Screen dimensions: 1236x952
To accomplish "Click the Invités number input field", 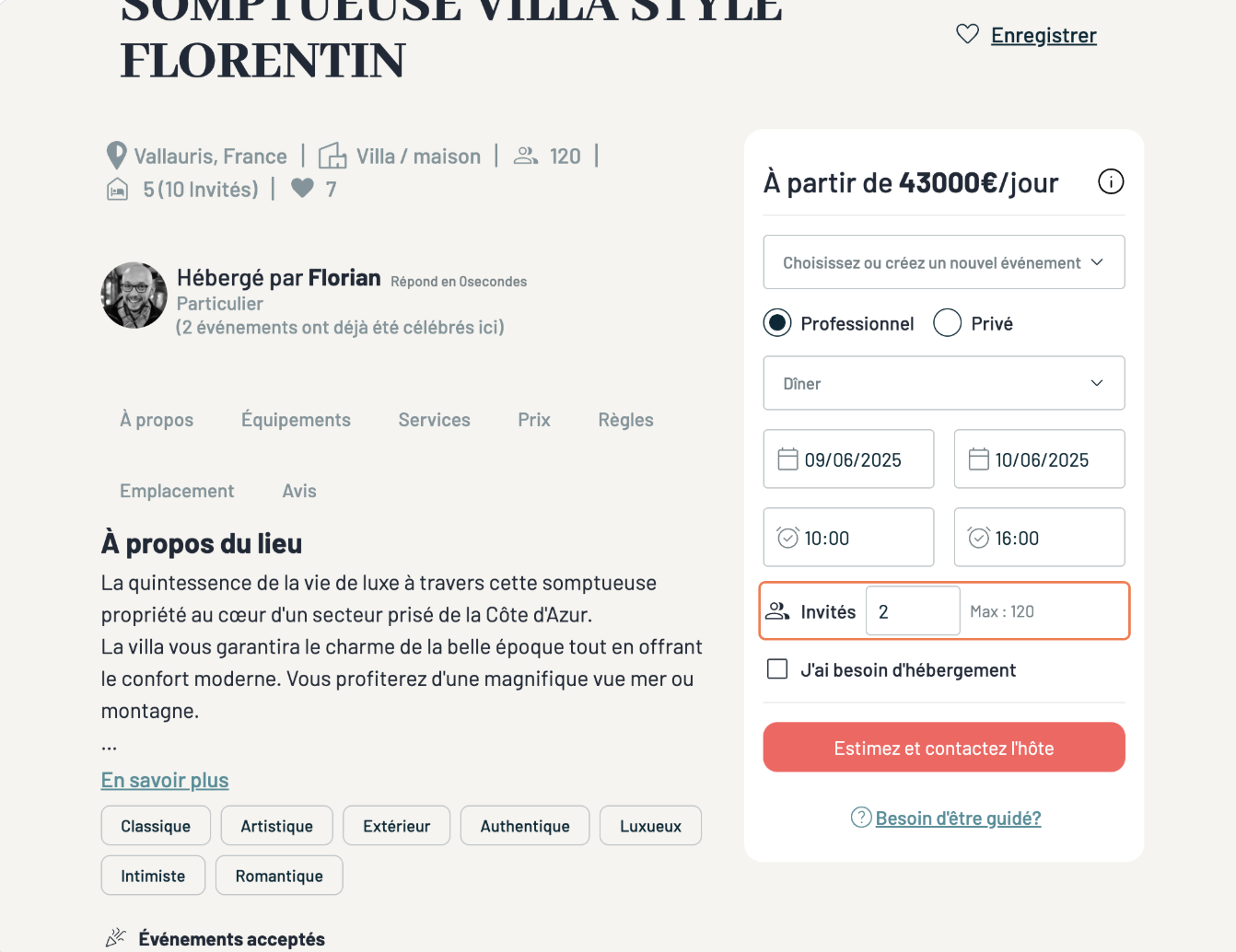I will click(x=912, y=611).
